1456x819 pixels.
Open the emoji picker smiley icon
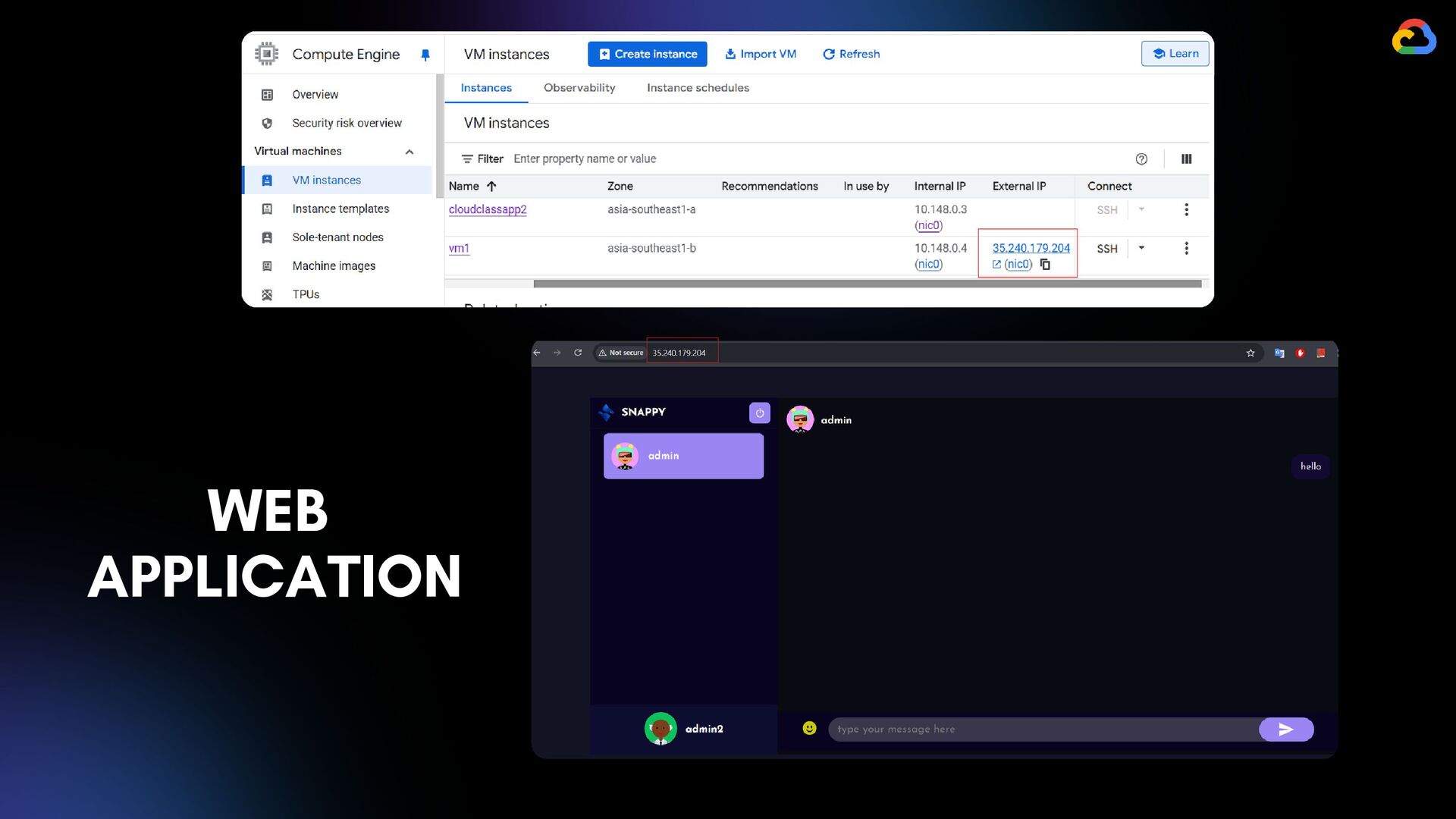click(x=809, y=729)
